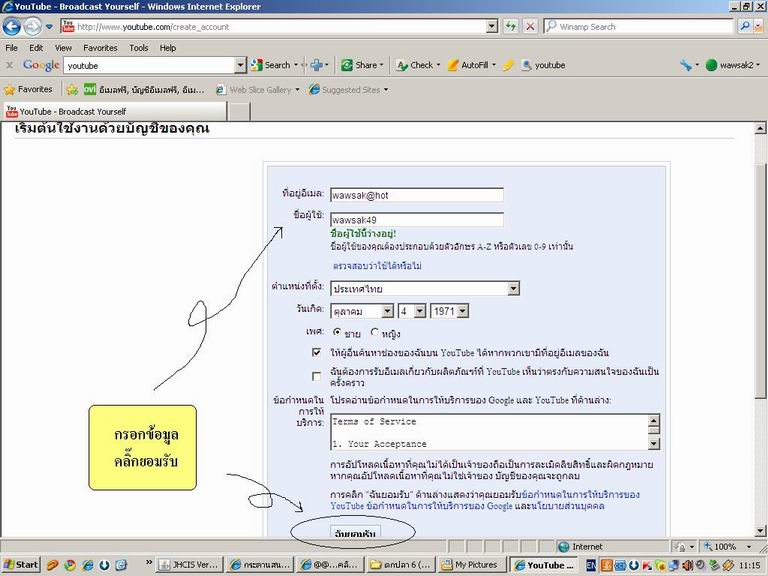This screenshot has height=576, width=768.
Task: Open the View menu
Action: pyautogui.click(x=63, y=48)
